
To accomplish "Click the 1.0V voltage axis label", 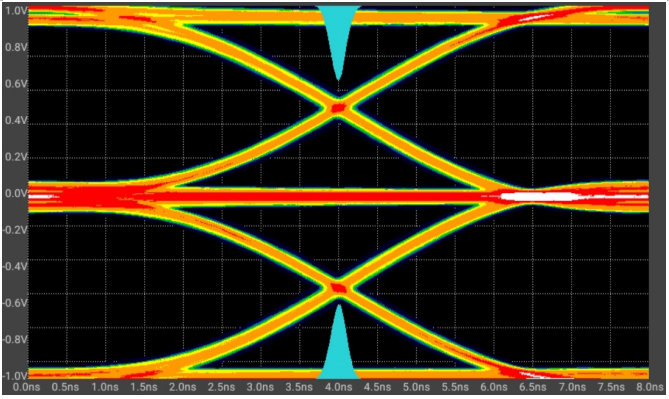I will pos(16,10).
